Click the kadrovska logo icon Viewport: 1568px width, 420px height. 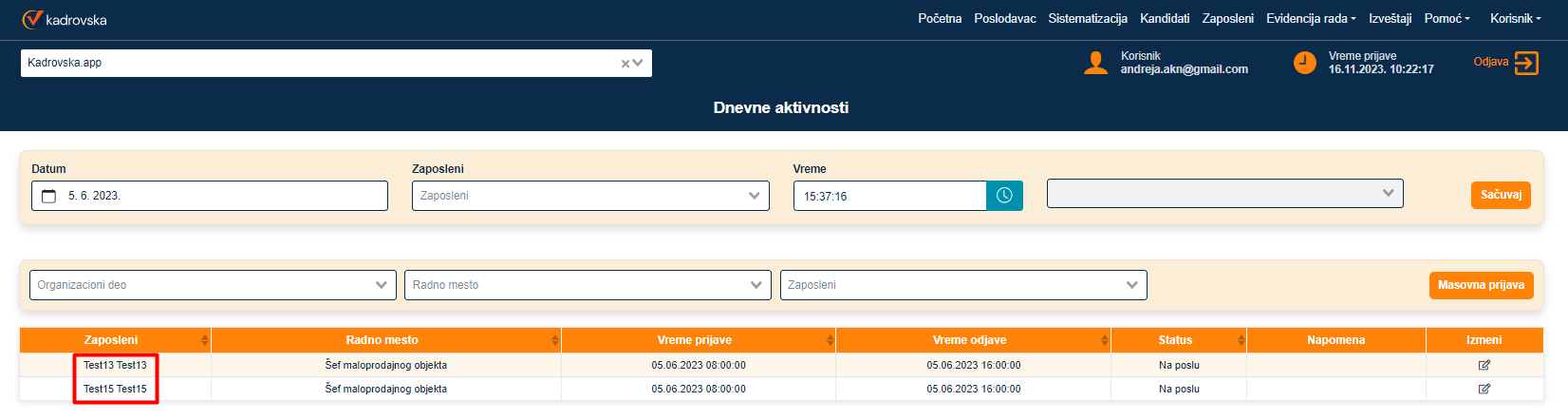pos(32,19)
